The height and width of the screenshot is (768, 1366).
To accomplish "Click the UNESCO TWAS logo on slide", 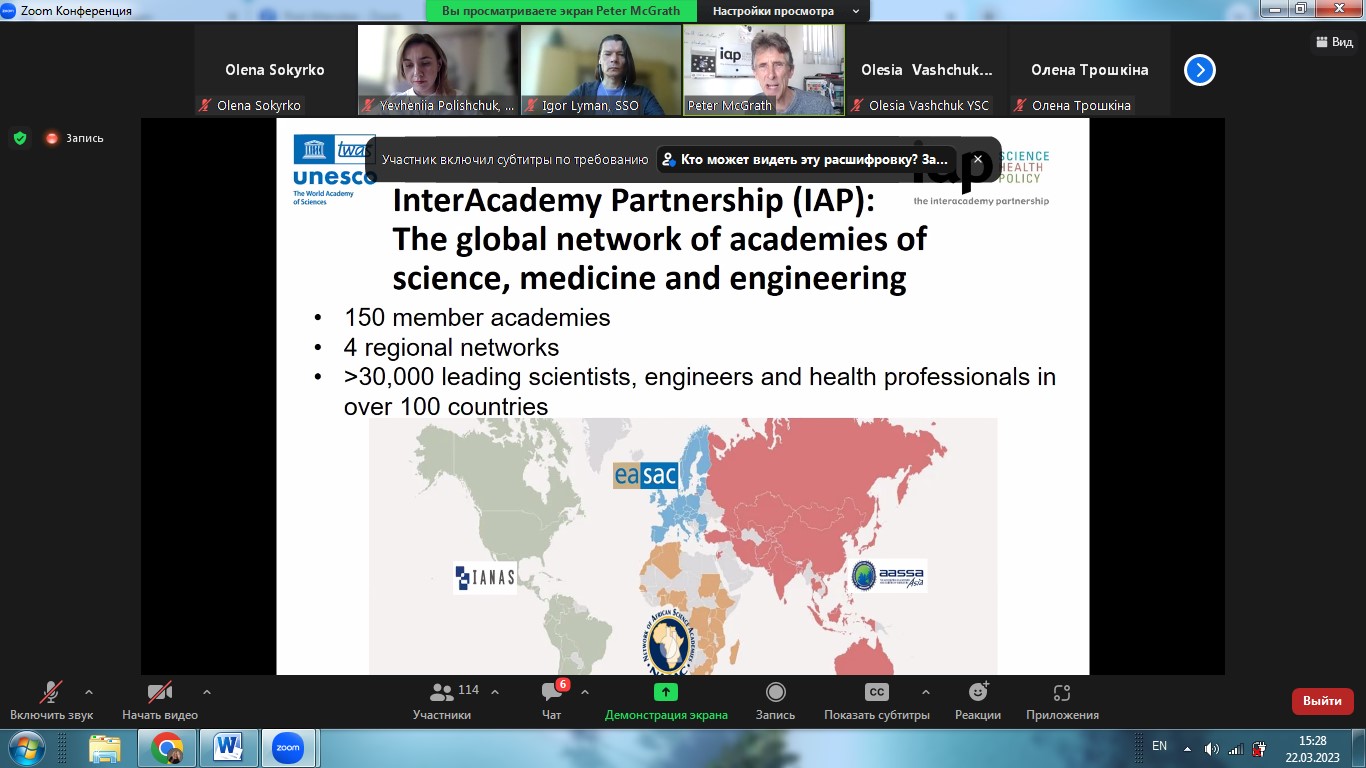I will [x=335, y=168].
